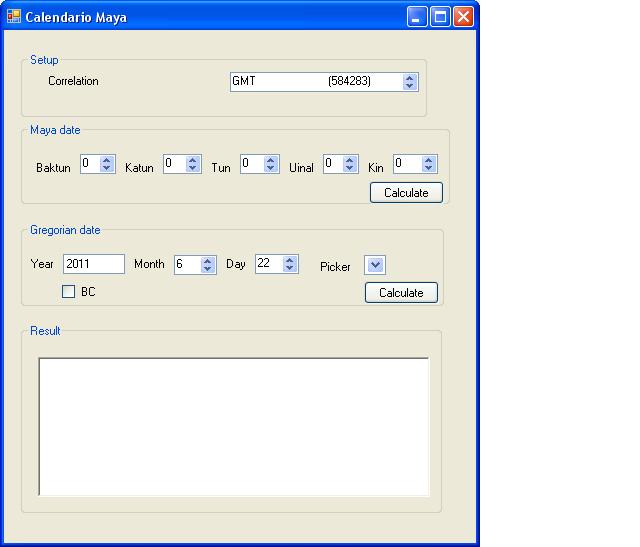The image size is (640, 547).
Task: Minimize the Calendario Maya window
Action: pyautogui.click(x=417, y=17)
